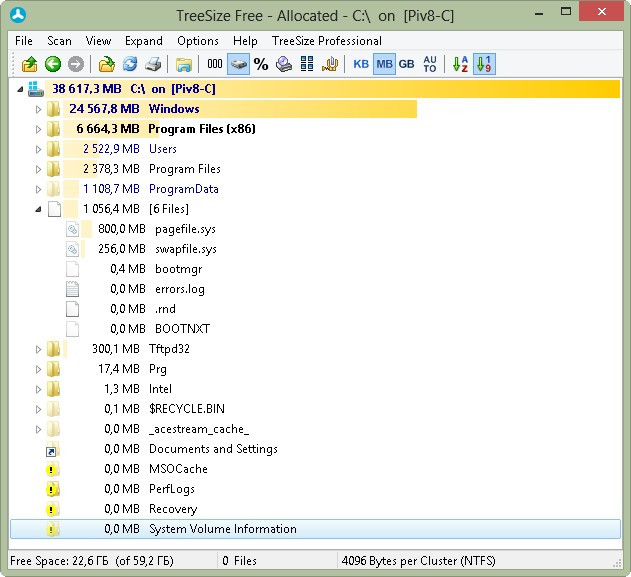Image resolution: width=631 pixels, height=577 pixels.
Task: Collapse the [6 Files] group
Action: [x=38, y=209]
